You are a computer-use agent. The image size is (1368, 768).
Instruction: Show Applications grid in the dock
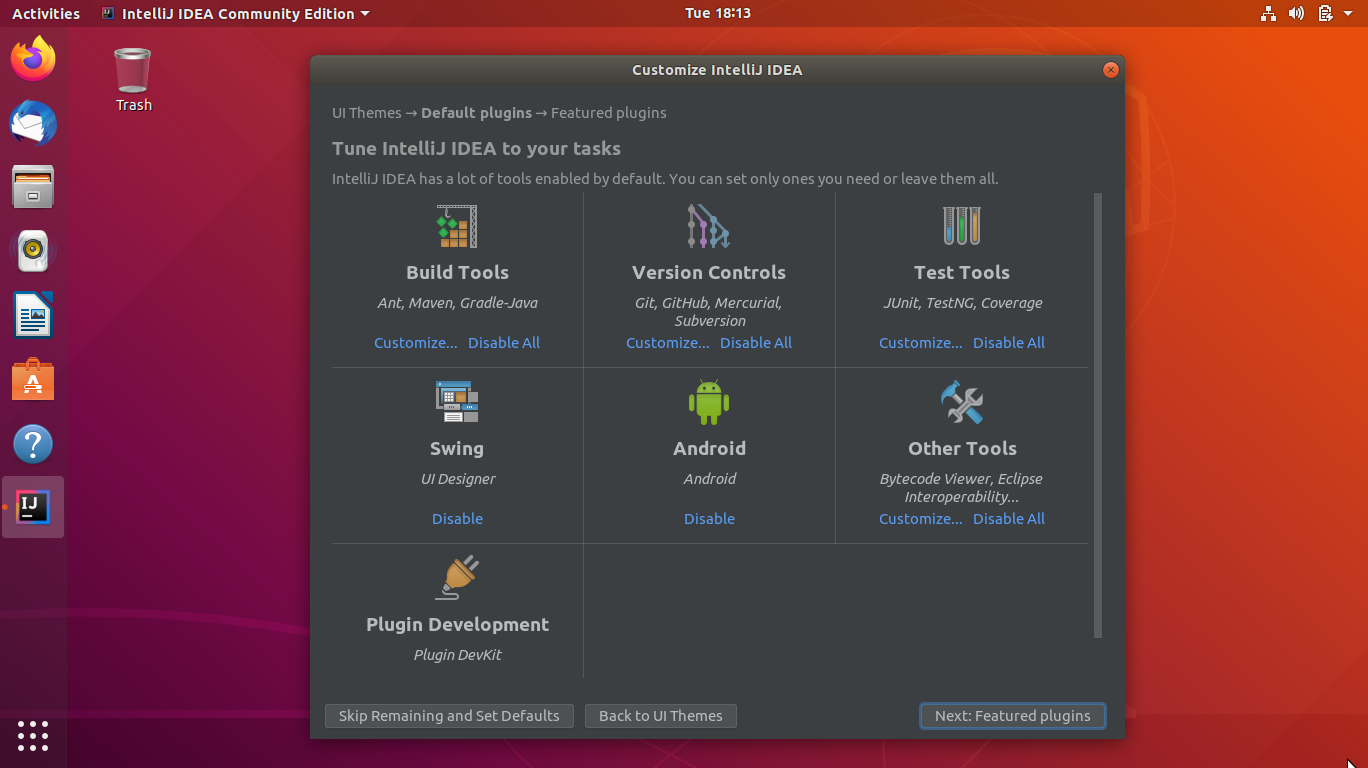pos(33,735)
